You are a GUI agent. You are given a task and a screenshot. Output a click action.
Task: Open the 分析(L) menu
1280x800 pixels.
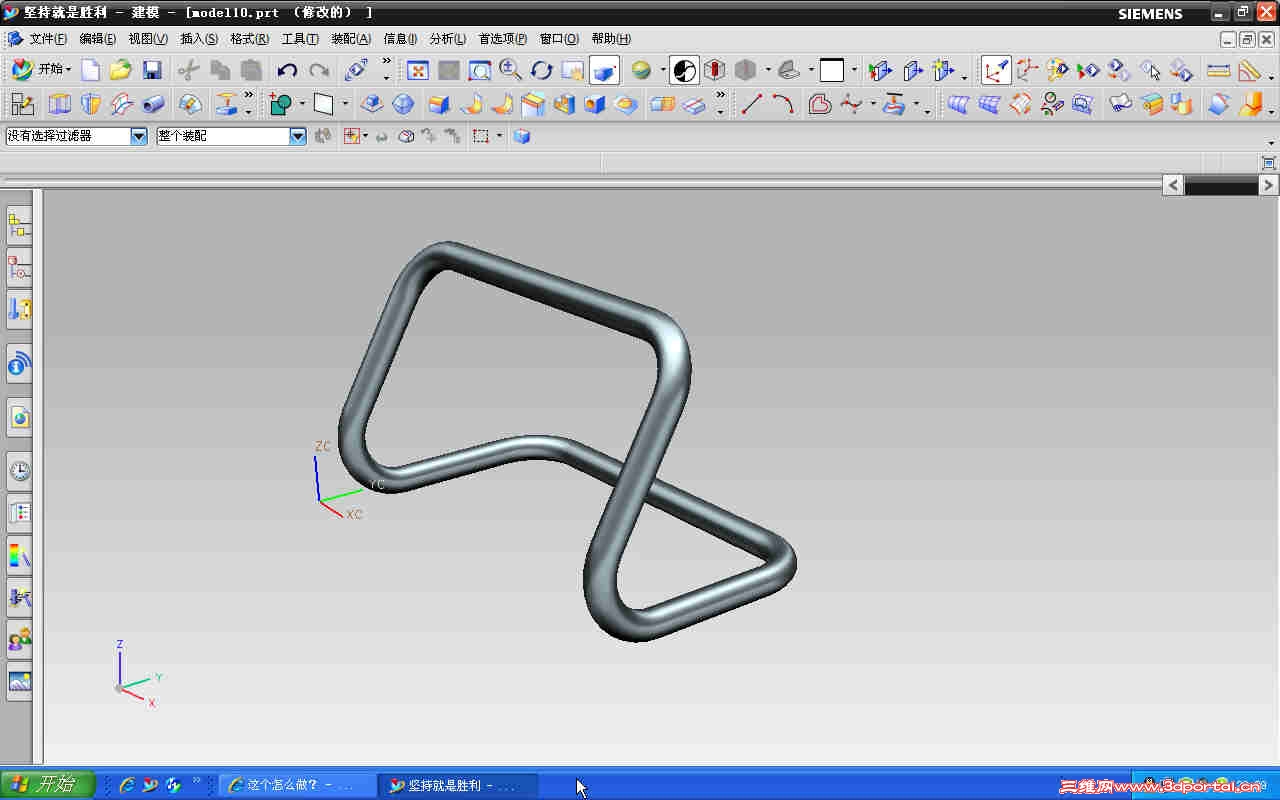447,39
